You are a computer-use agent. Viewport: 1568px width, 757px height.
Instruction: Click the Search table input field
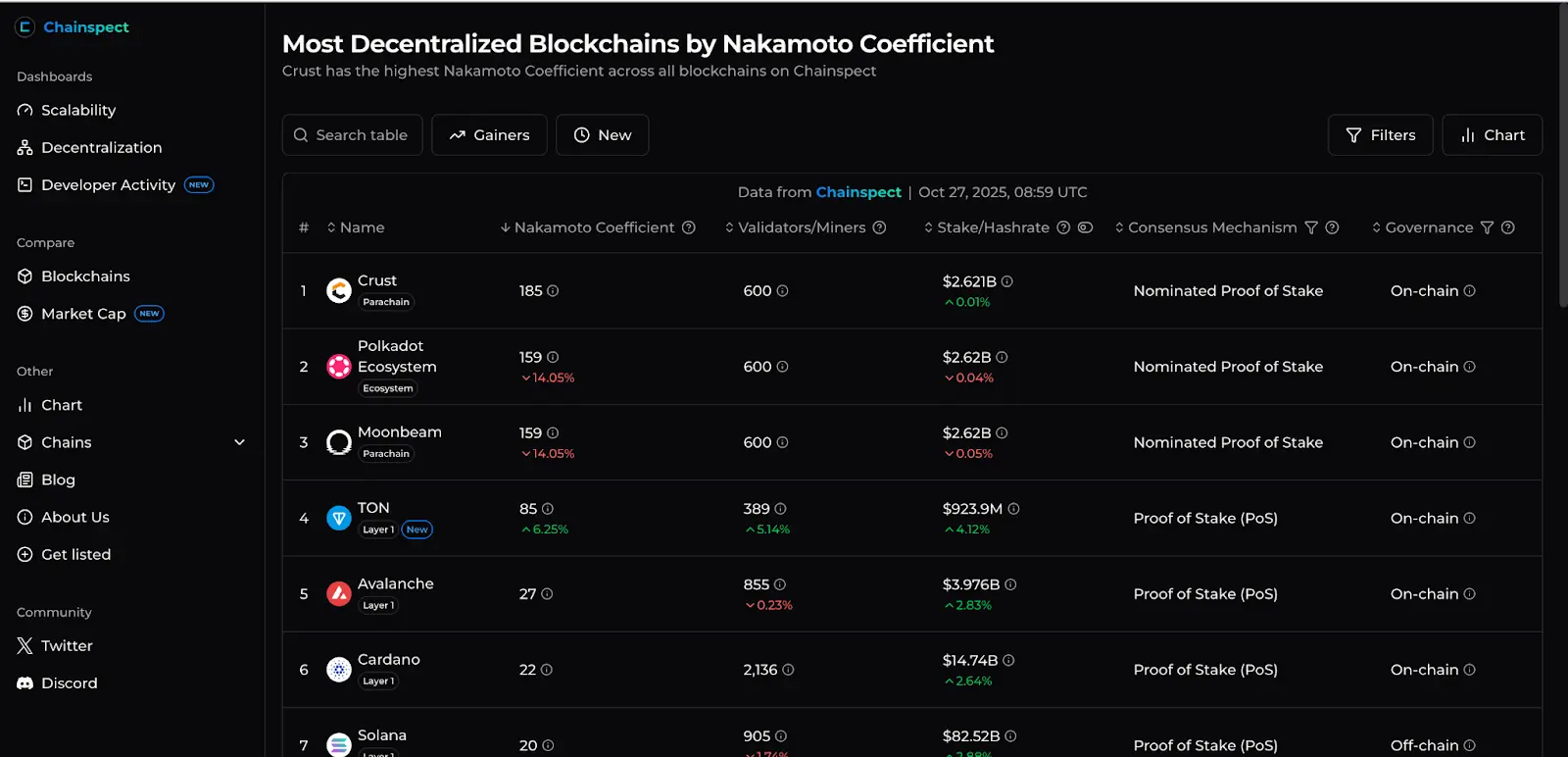click(361, 135)
